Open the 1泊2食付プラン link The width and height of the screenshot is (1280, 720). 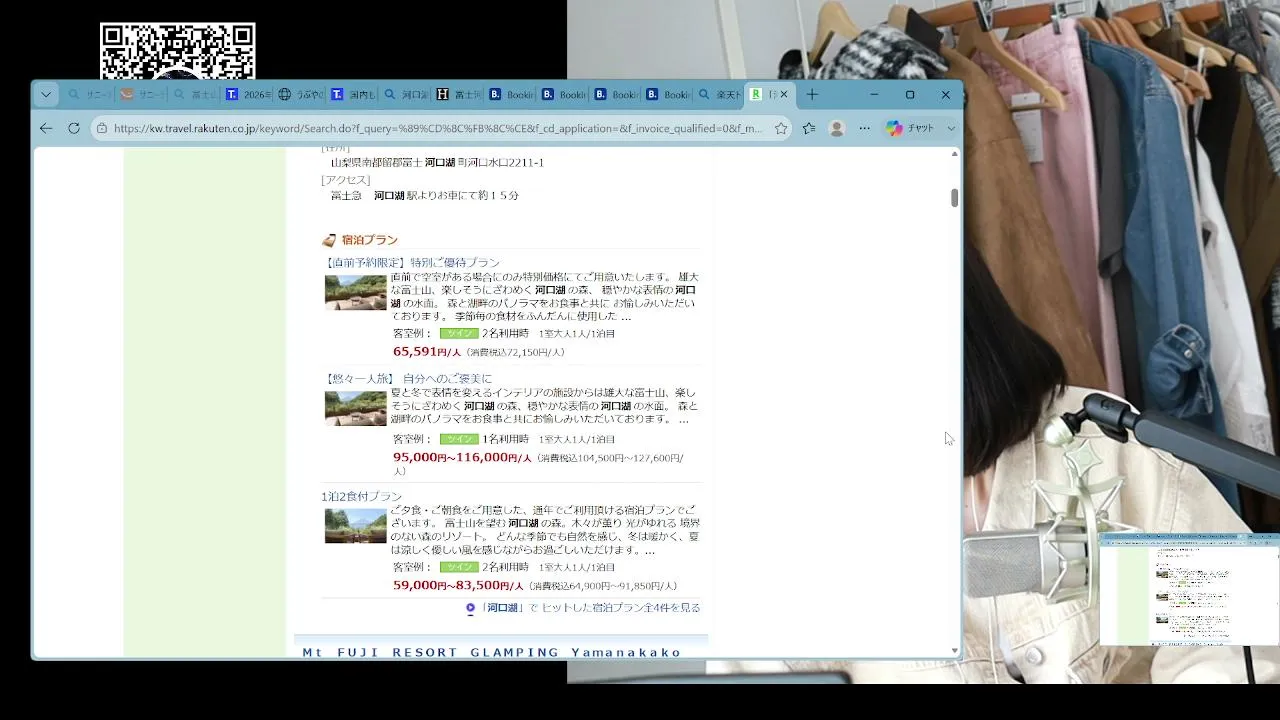pyautogui.click(x=361, y=497)
